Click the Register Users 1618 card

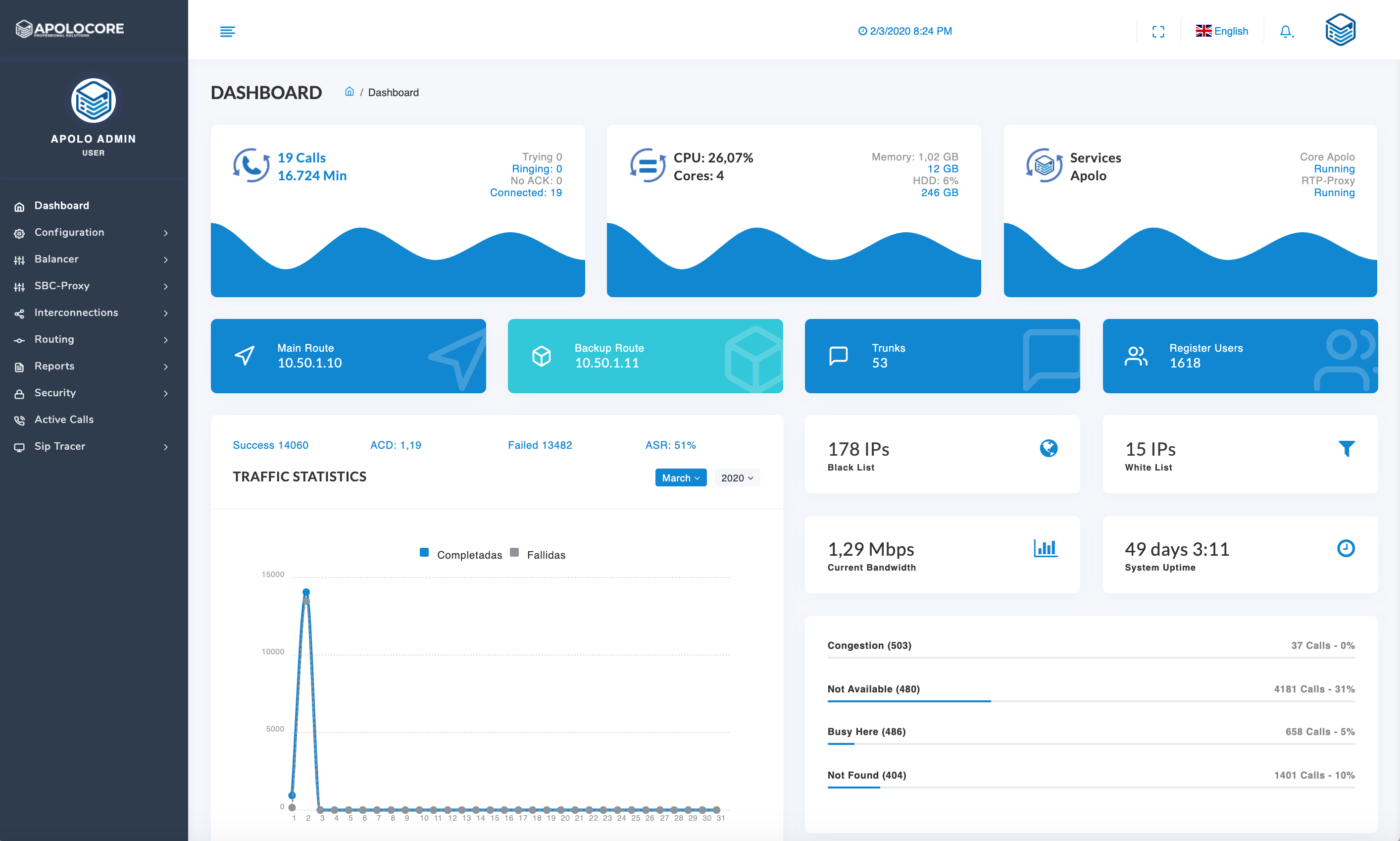click(1240, 356)
